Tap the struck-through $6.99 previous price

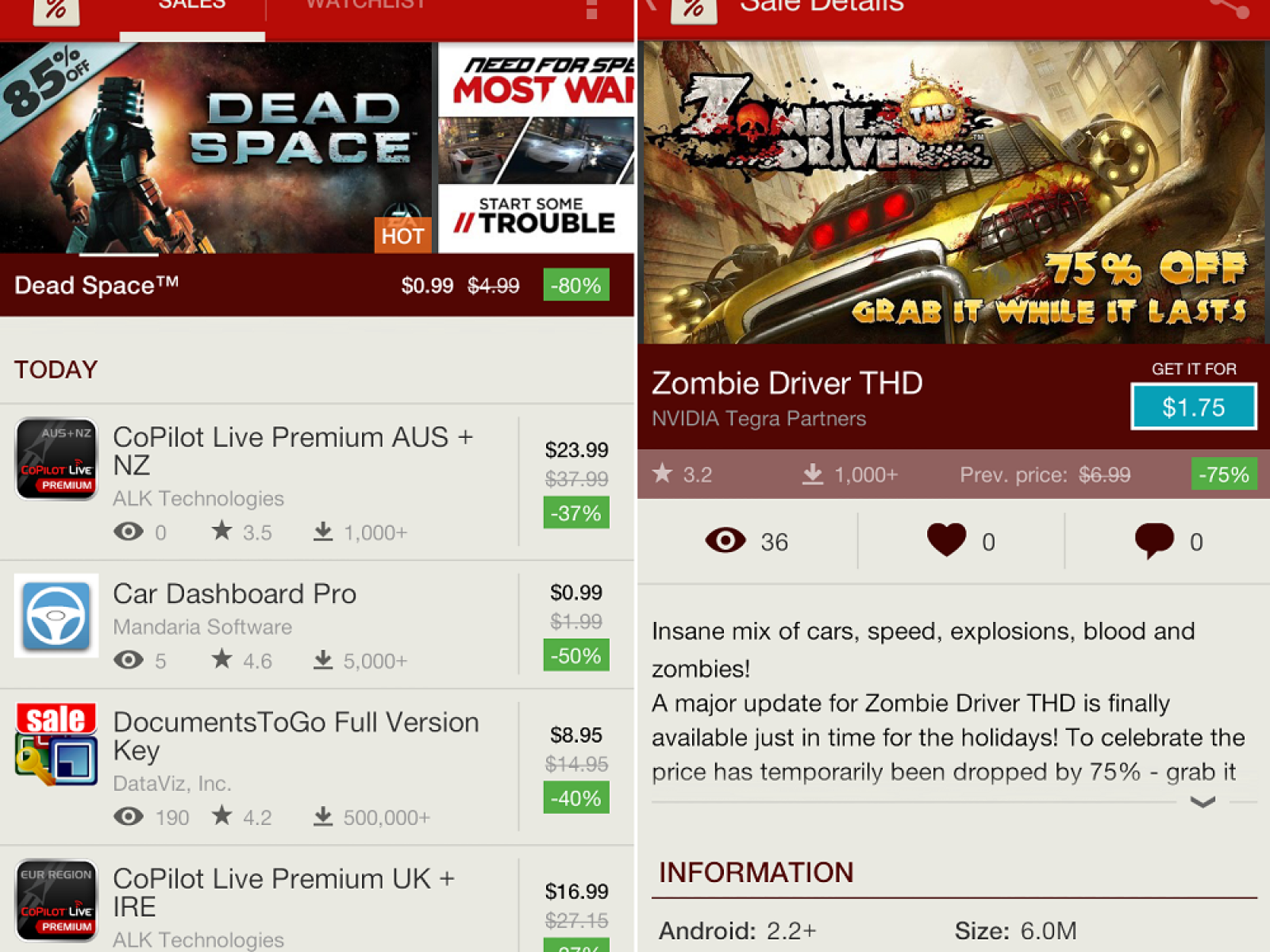[1104, 474]
